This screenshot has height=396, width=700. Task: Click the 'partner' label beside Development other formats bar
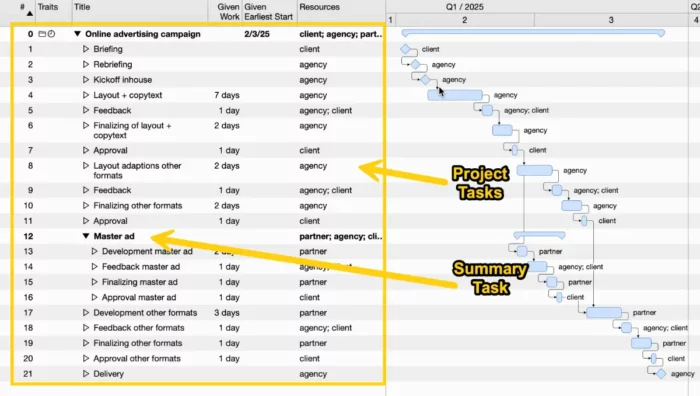(644, 313)
